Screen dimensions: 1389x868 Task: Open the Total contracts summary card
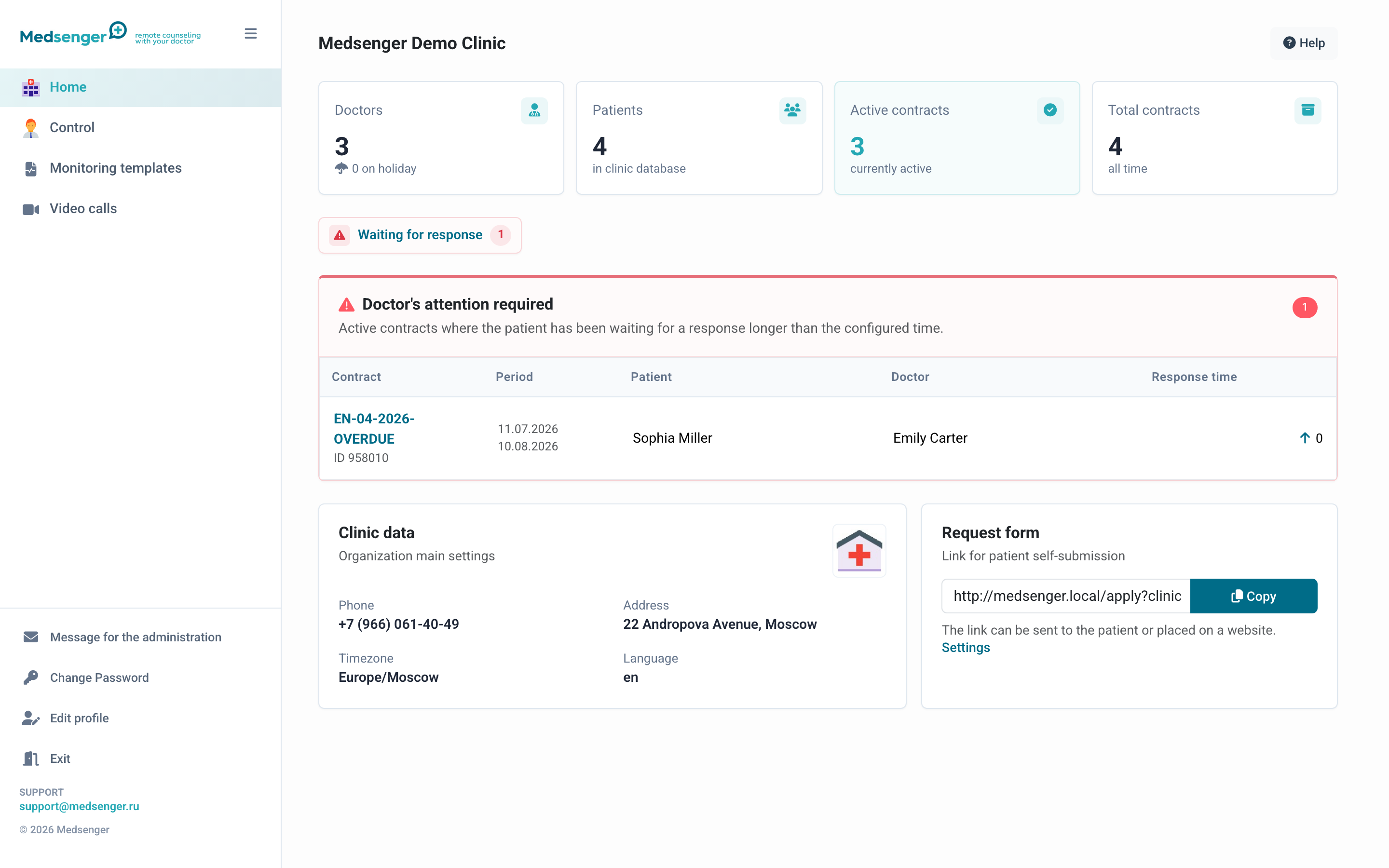(1214, 138)
